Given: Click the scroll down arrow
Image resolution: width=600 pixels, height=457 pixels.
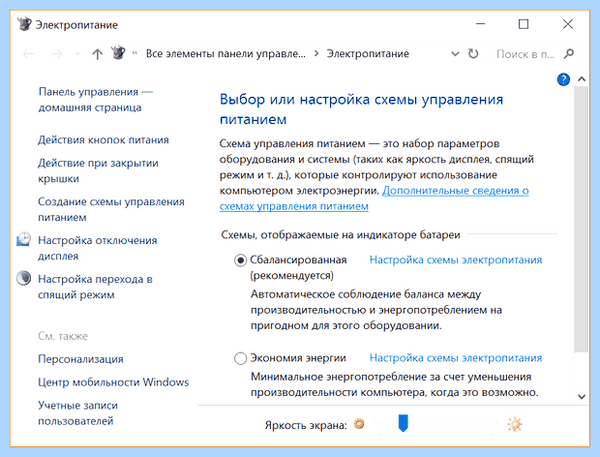Looking at the screenshot, I should click(x=582, y=397).
